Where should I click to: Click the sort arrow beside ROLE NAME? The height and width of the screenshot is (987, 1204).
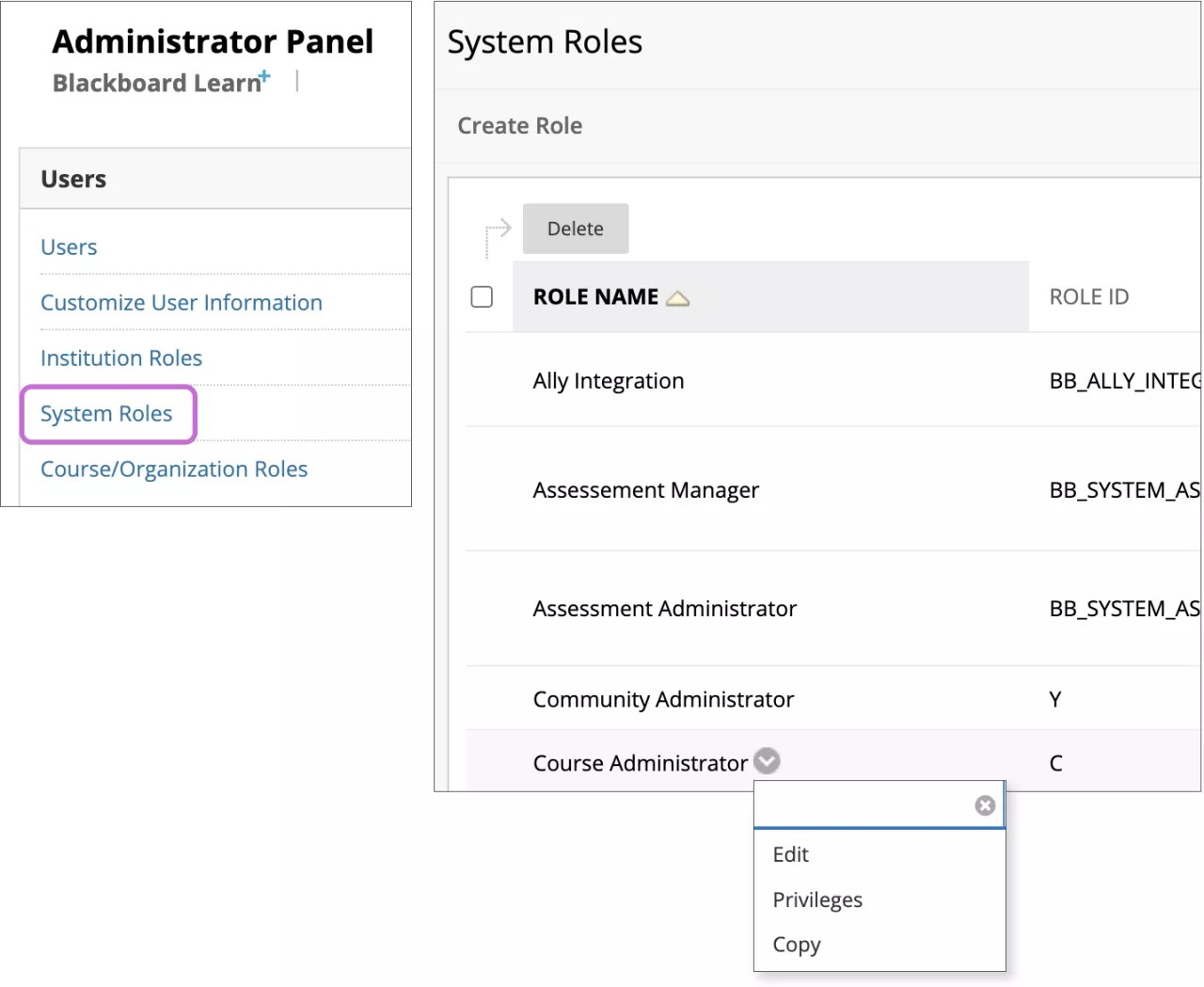pyautogui.click(x=678, y=296)
